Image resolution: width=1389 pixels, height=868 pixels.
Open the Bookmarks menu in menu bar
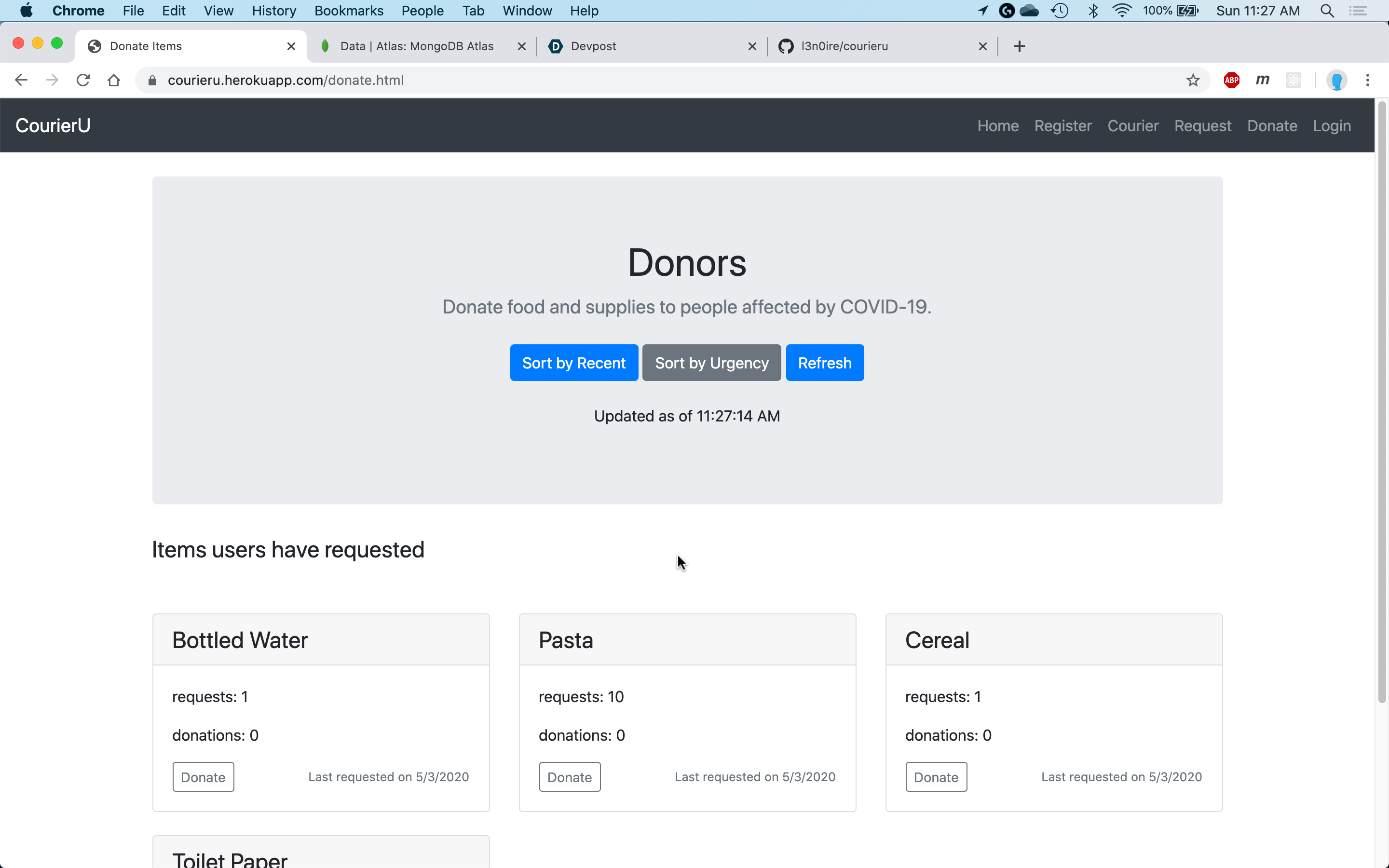click(348, 11)
